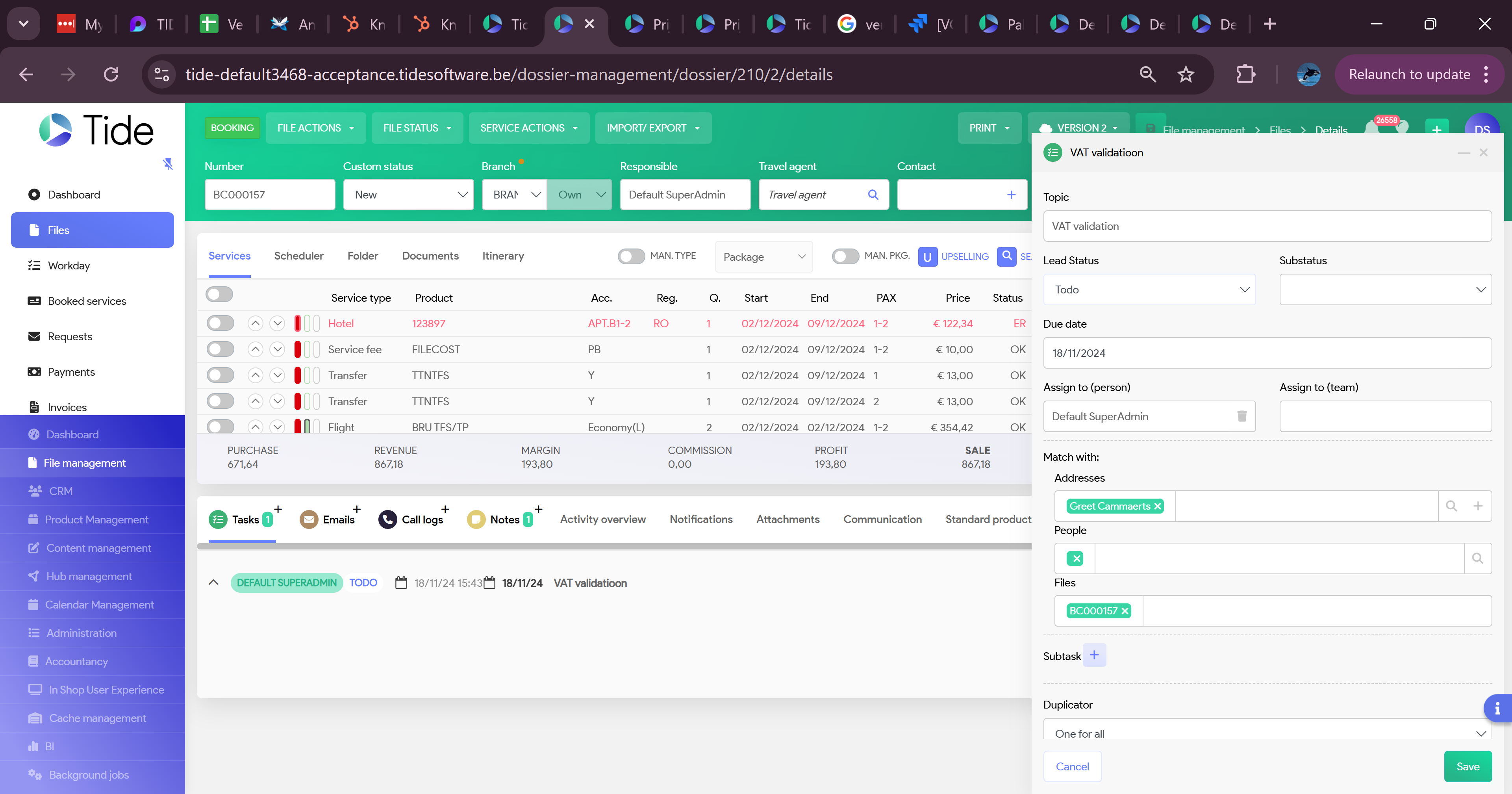Switch to the Scheduler tab
This screenshot has height=794, width=1512.
click(x=299, y=256)
